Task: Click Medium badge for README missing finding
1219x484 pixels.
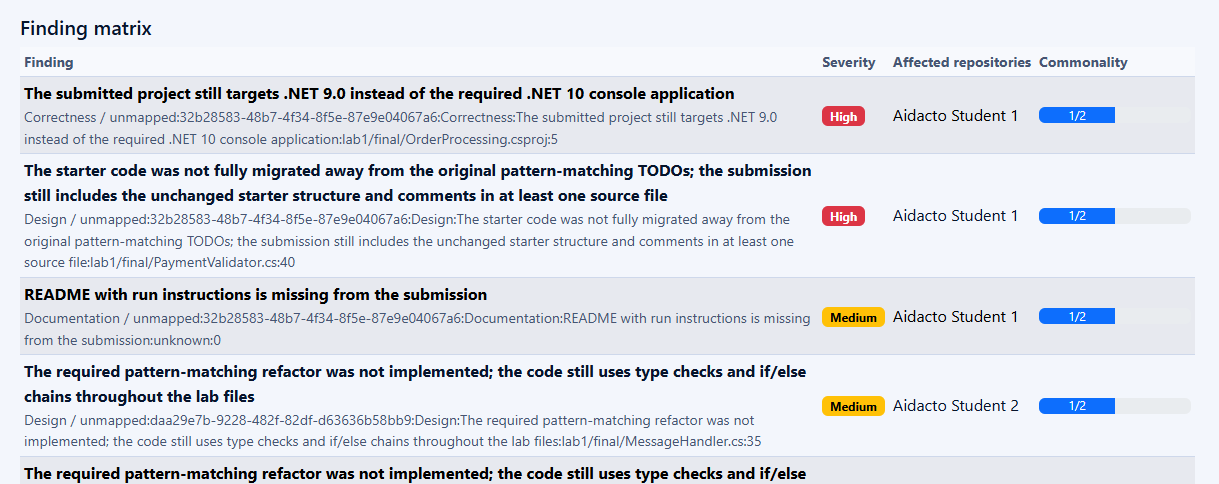Action: coord(853,317)
